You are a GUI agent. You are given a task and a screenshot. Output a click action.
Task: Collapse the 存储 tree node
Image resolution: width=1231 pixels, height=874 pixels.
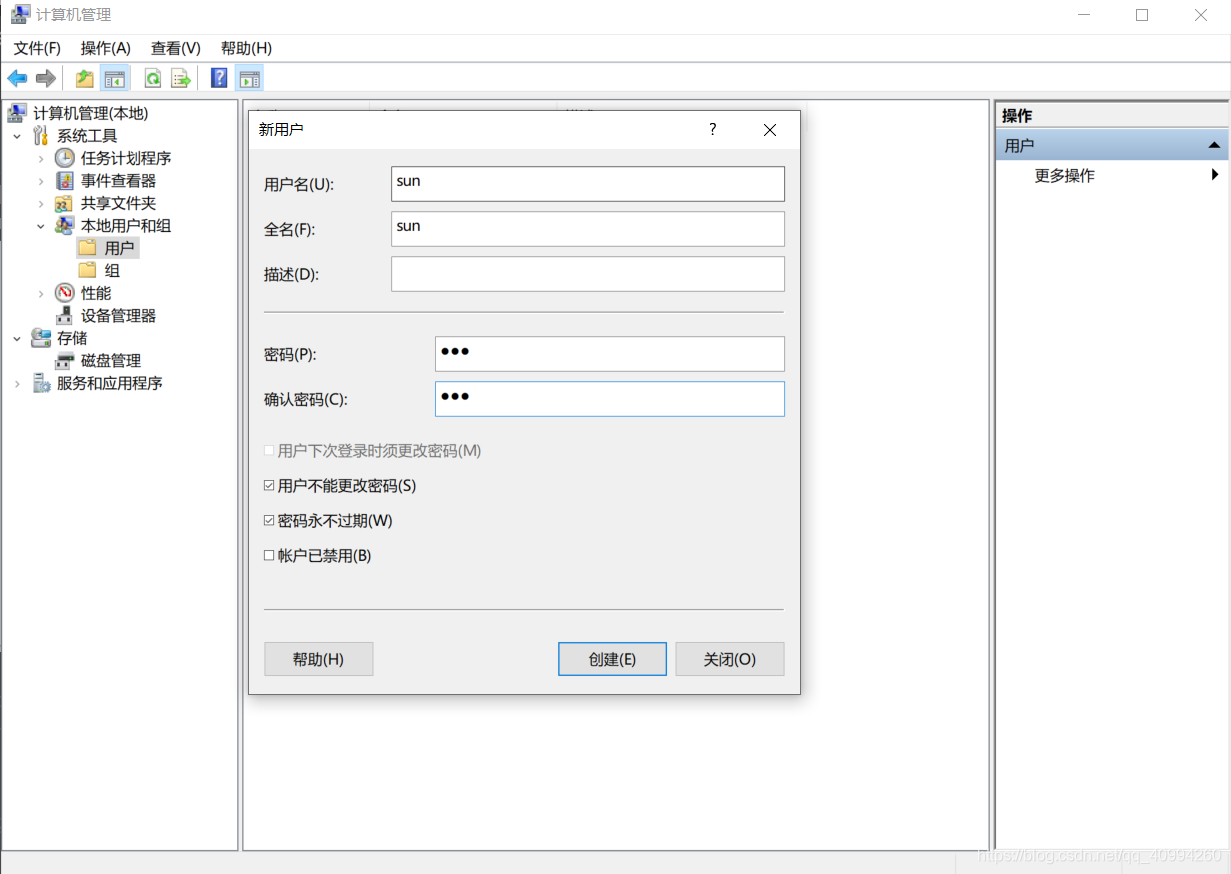tap(17, 338)
